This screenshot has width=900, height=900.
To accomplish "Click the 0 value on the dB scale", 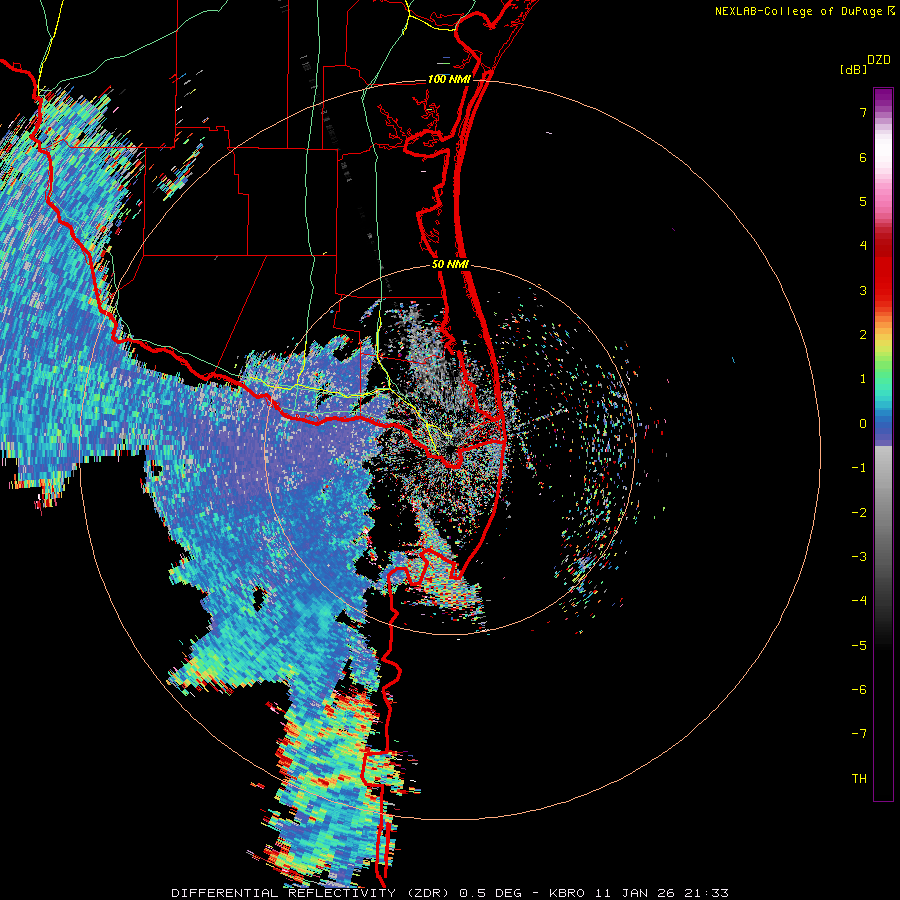I will [x=863, y=424].
